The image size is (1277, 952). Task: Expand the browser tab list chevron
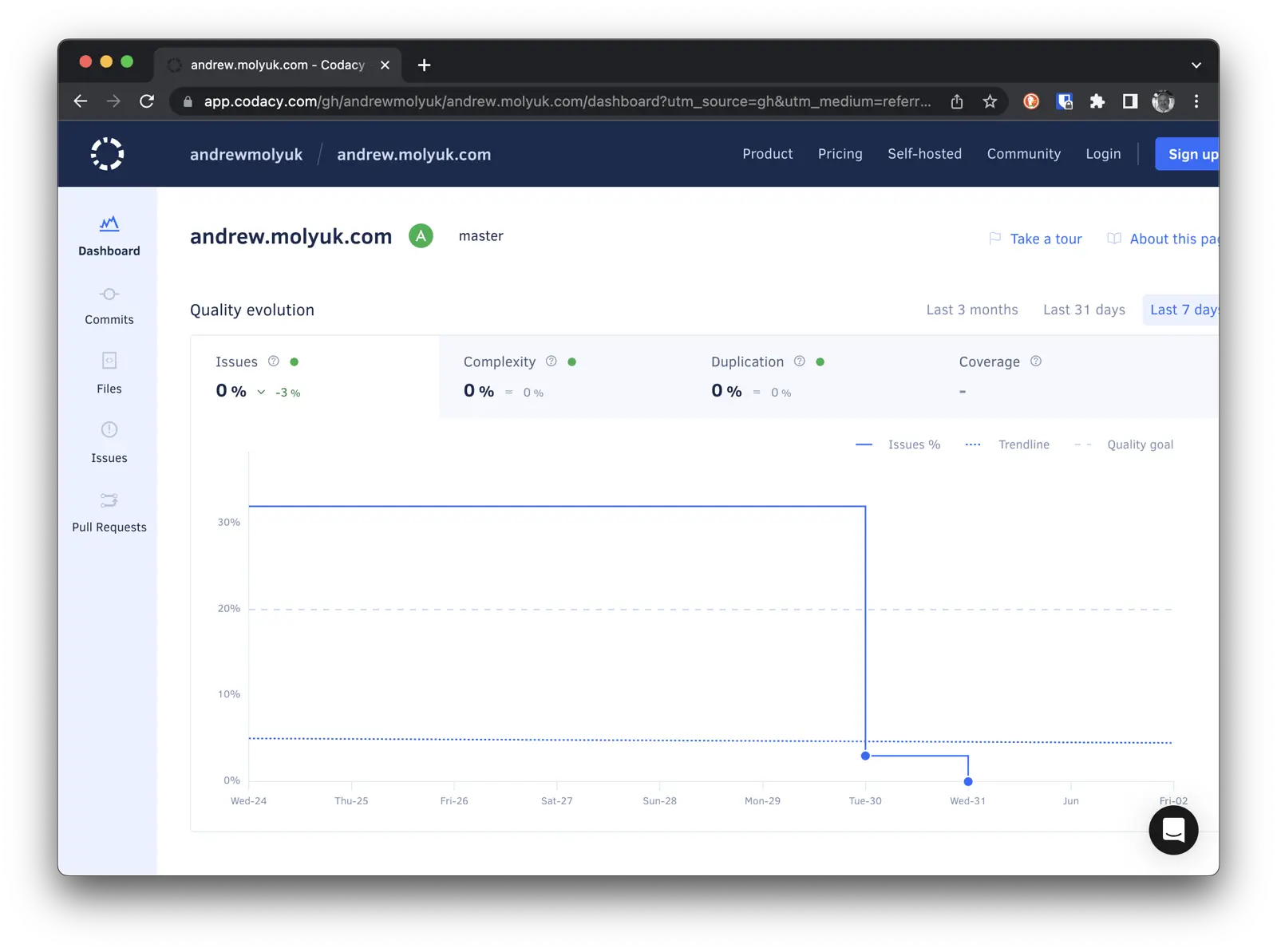tap(1196, 65)
